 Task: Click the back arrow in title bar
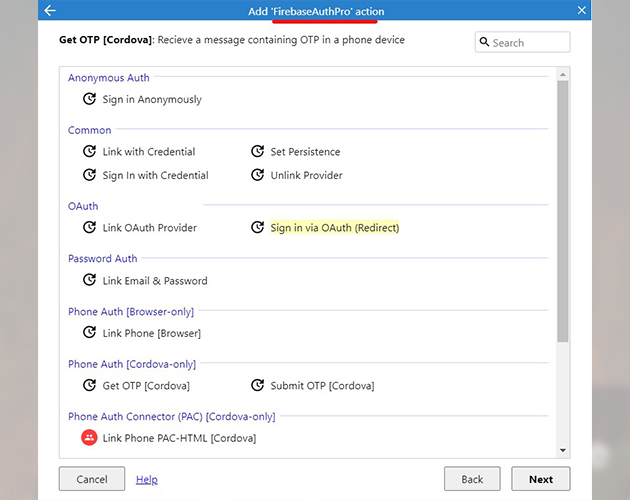[x=50, y=11]
